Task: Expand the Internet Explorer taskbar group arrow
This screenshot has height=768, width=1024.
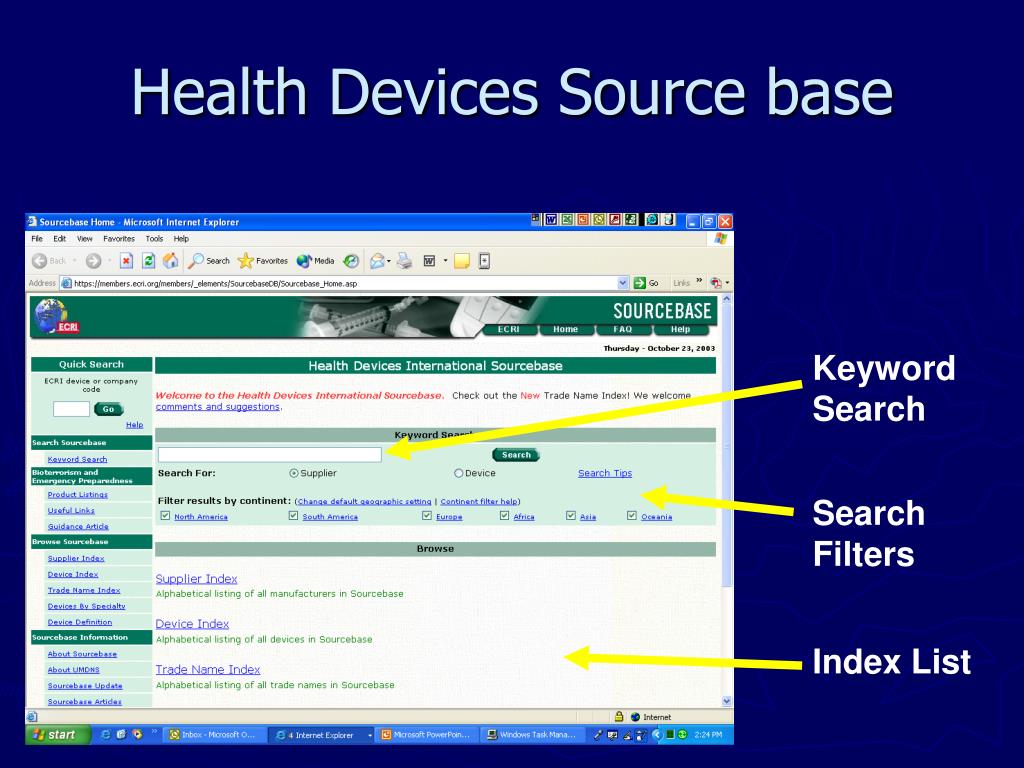Action: click(370, 735)
